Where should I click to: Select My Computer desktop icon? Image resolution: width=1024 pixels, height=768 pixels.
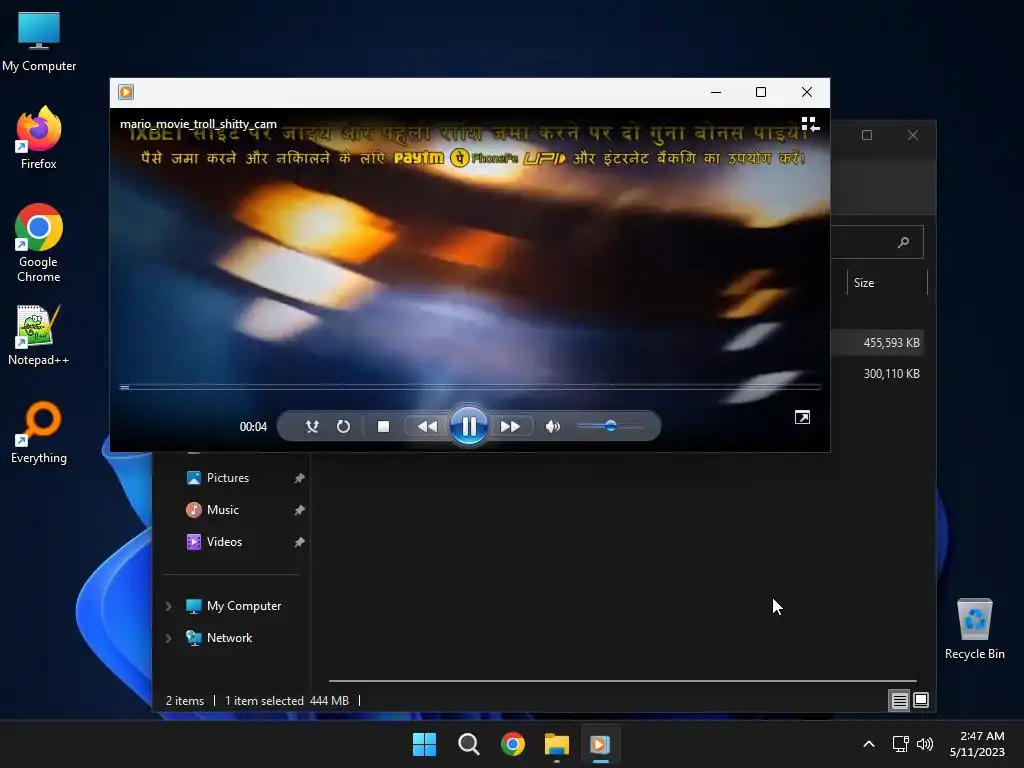click(x=39, y=42)
